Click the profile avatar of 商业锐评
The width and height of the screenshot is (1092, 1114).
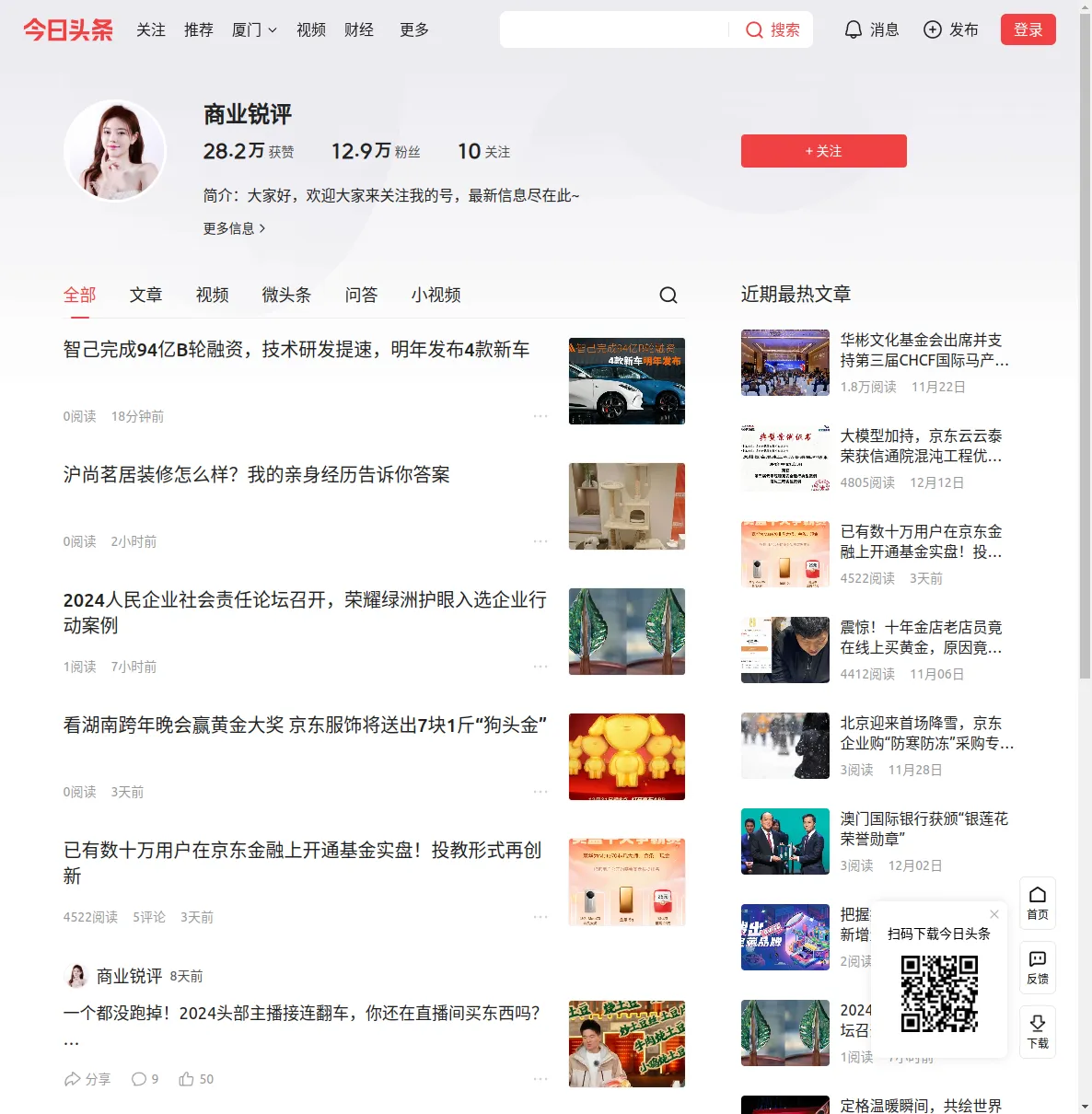click(x=115, y=150)
